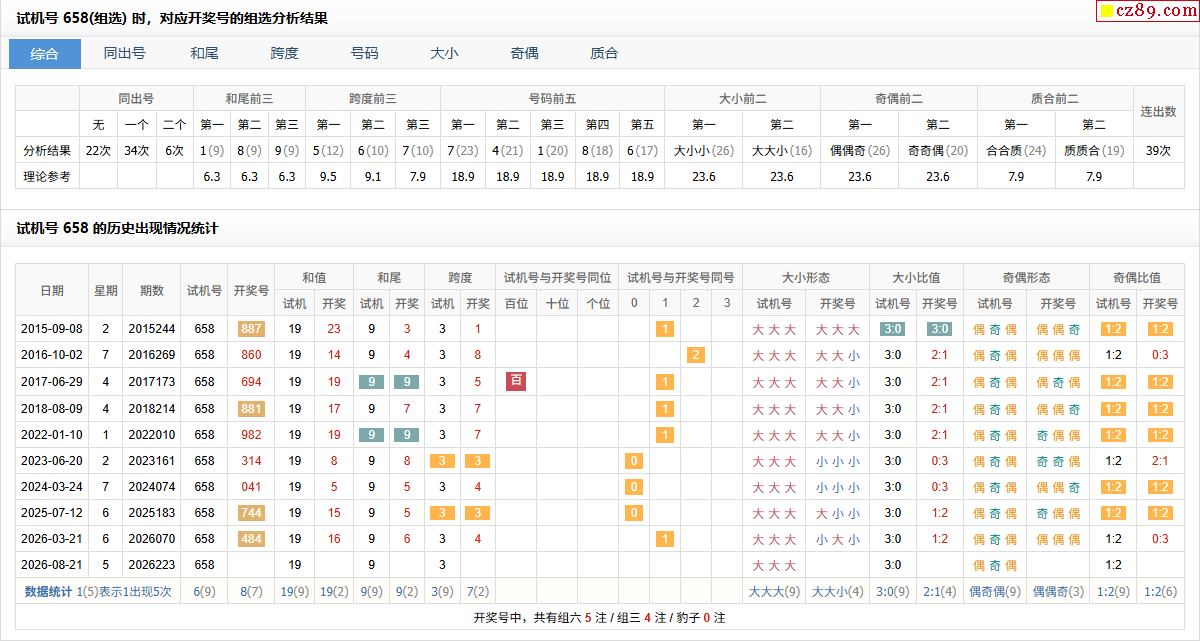
Task: Click the winning number 860
Action: (251, 355)
